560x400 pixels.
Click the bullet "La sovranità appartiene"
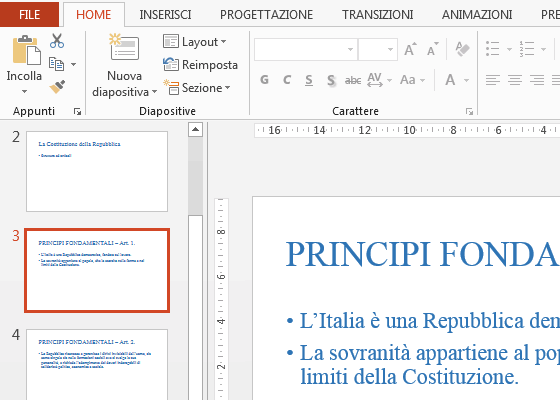[429, 353]
